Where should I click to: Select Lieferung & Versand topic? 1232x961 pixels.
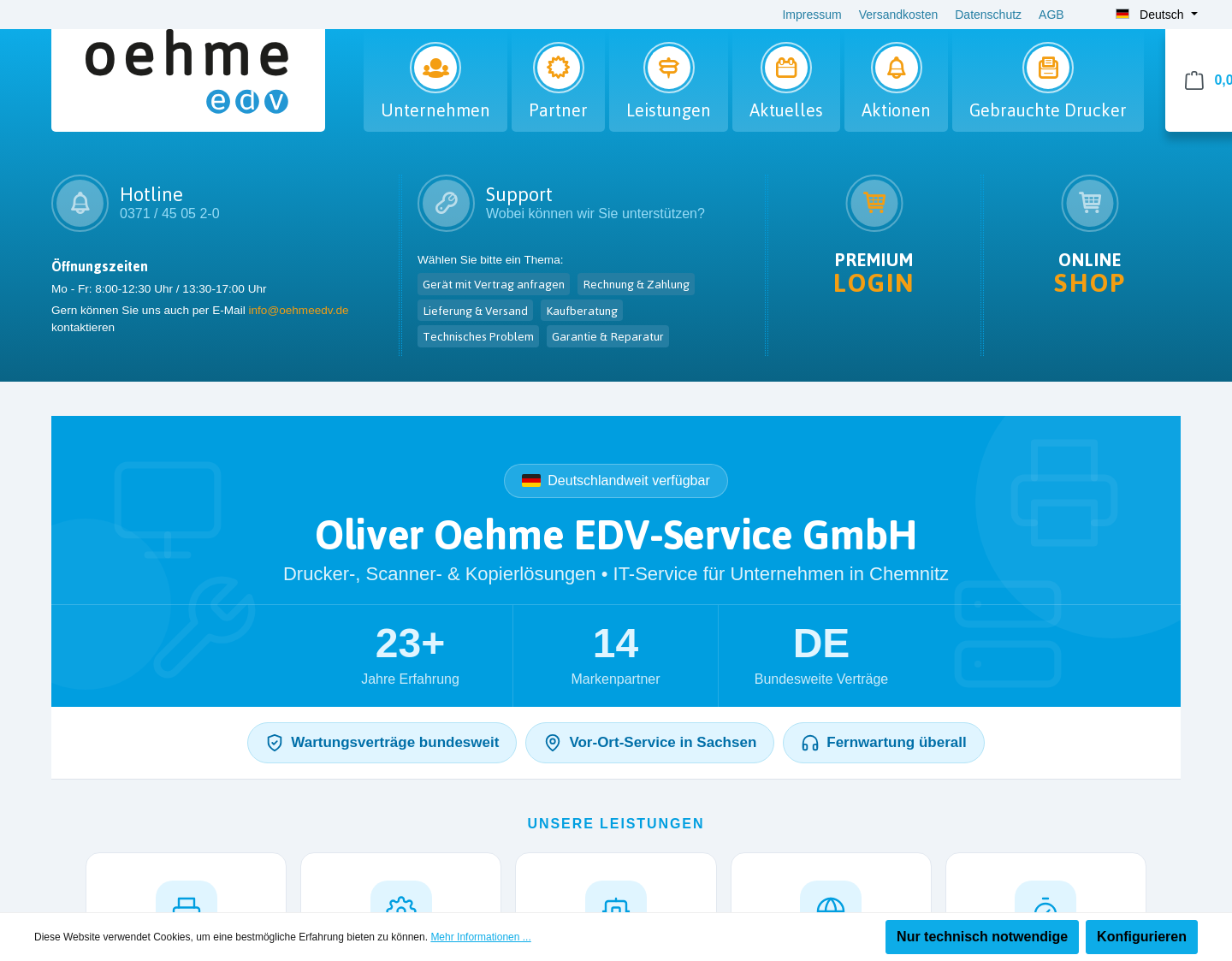coord(476,311)
